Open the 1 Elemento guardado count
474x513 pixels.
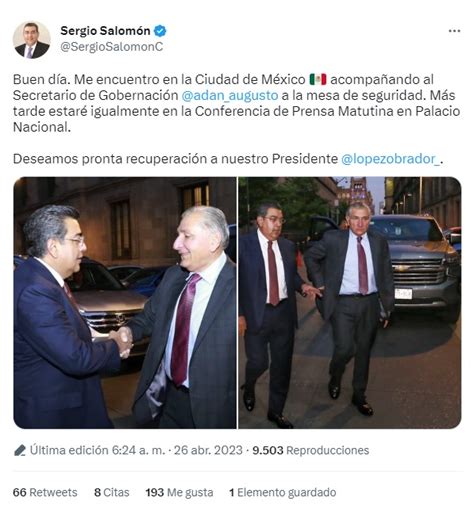click(x=283, y=492)
